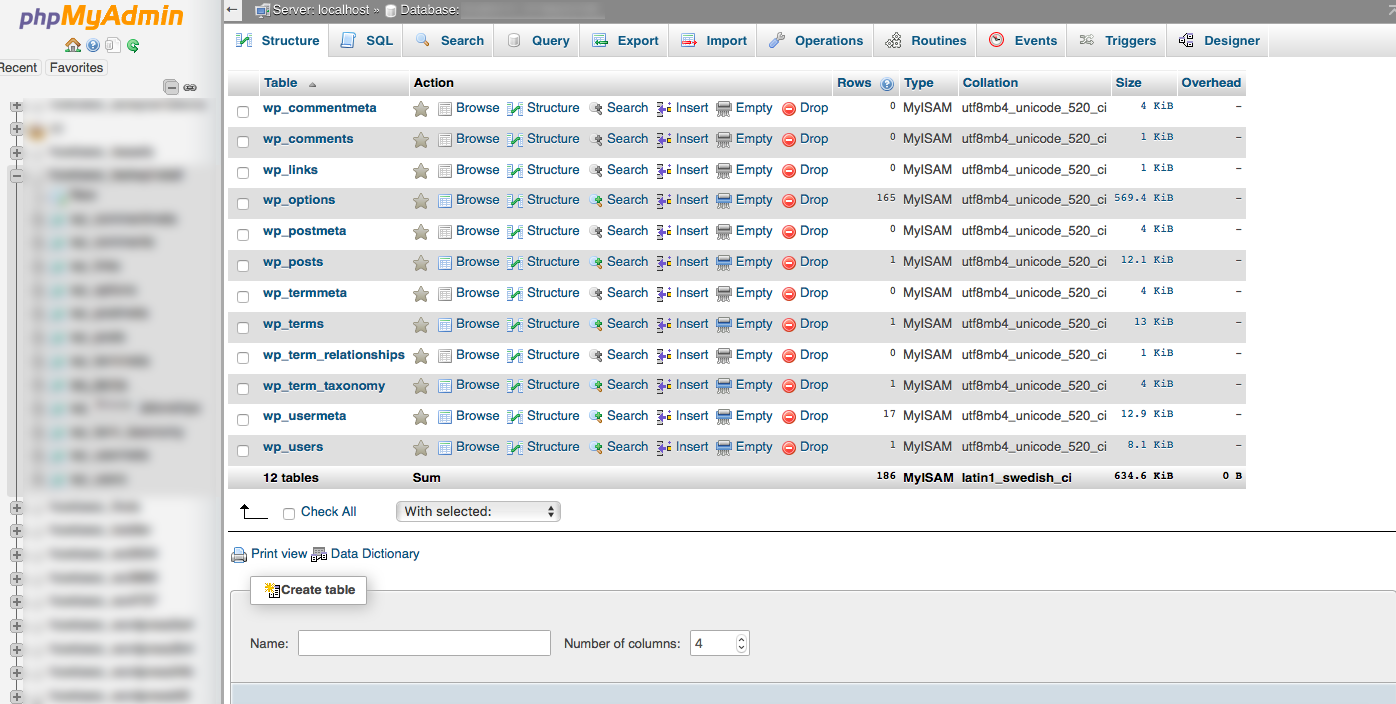1396x704 pixels.
Task: Sort by the Table column header
Action: pyautogui.click(x=280, y=82)
